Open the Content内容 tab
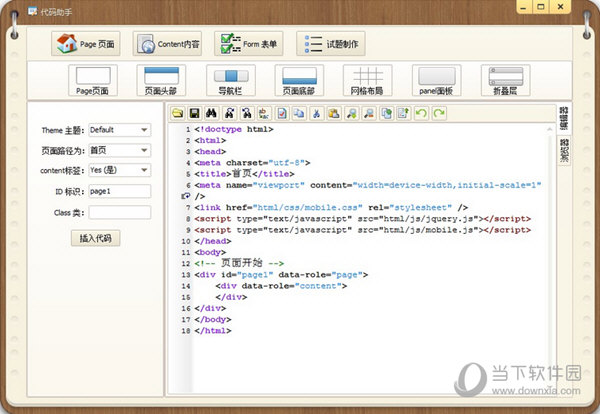The width and height of the screenshot is (600, 414). tap(167, 44)
